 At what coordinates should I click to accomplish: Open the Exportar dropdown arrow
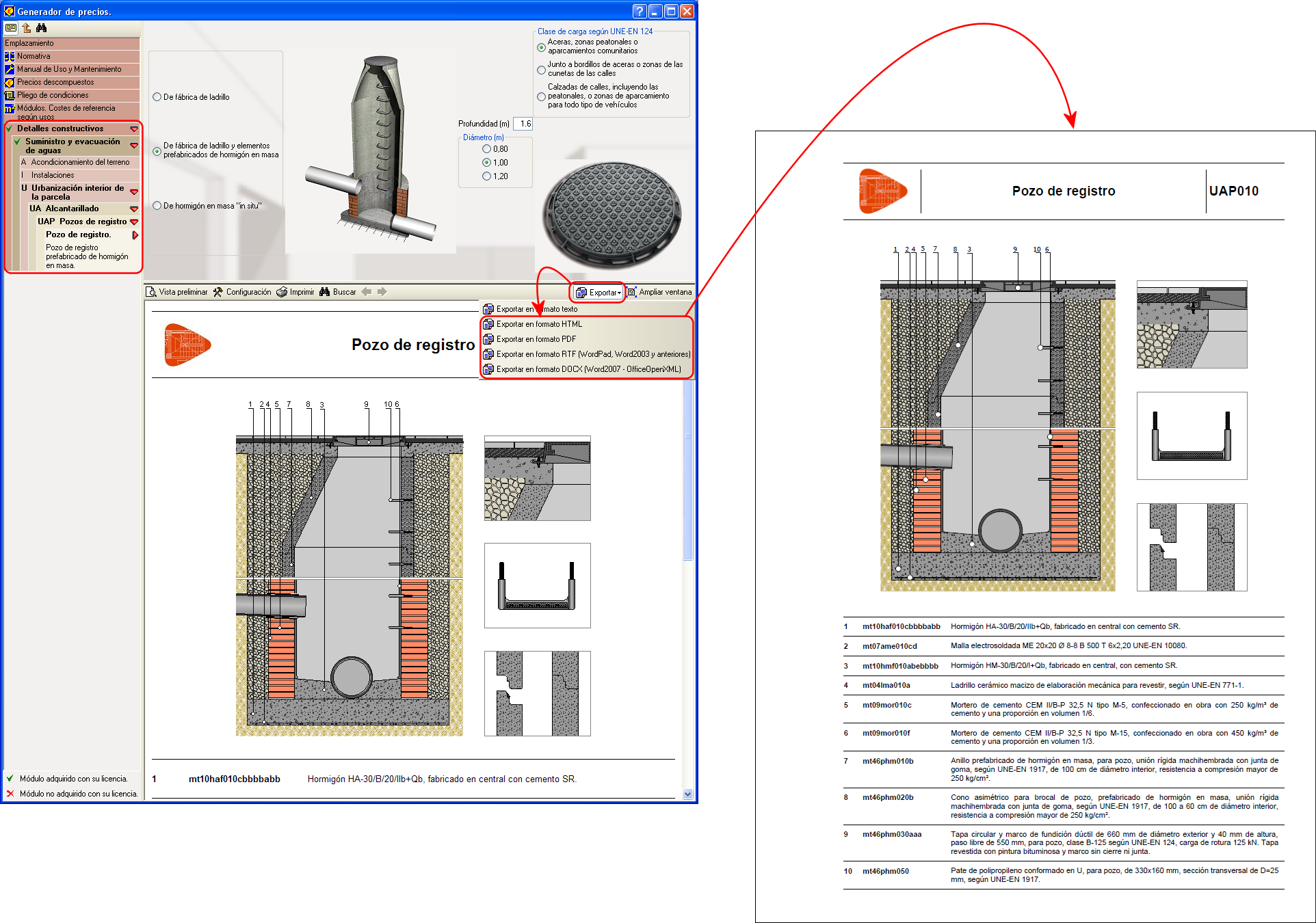coord(620,293)
